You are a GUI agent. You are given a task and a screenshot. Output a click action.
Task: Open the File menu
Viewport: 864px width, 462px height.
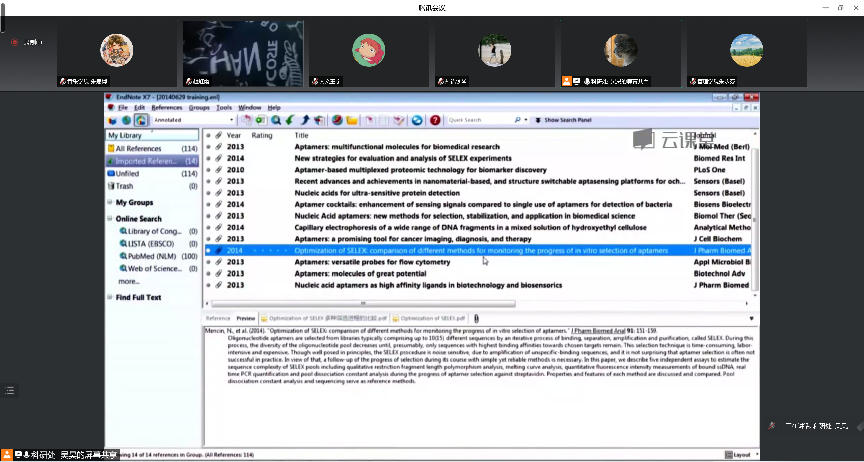pos(122,108)
